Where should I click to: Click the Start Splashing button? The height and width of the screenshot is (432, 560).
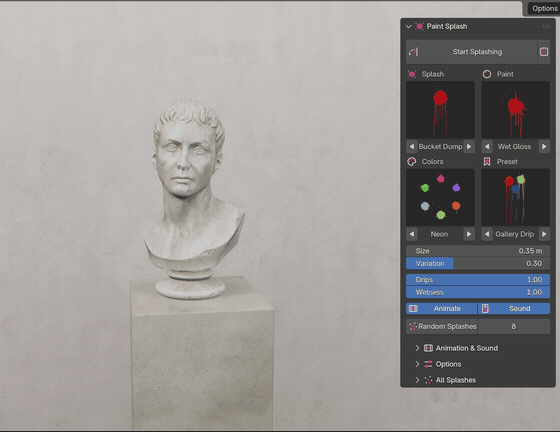(471, 52)
